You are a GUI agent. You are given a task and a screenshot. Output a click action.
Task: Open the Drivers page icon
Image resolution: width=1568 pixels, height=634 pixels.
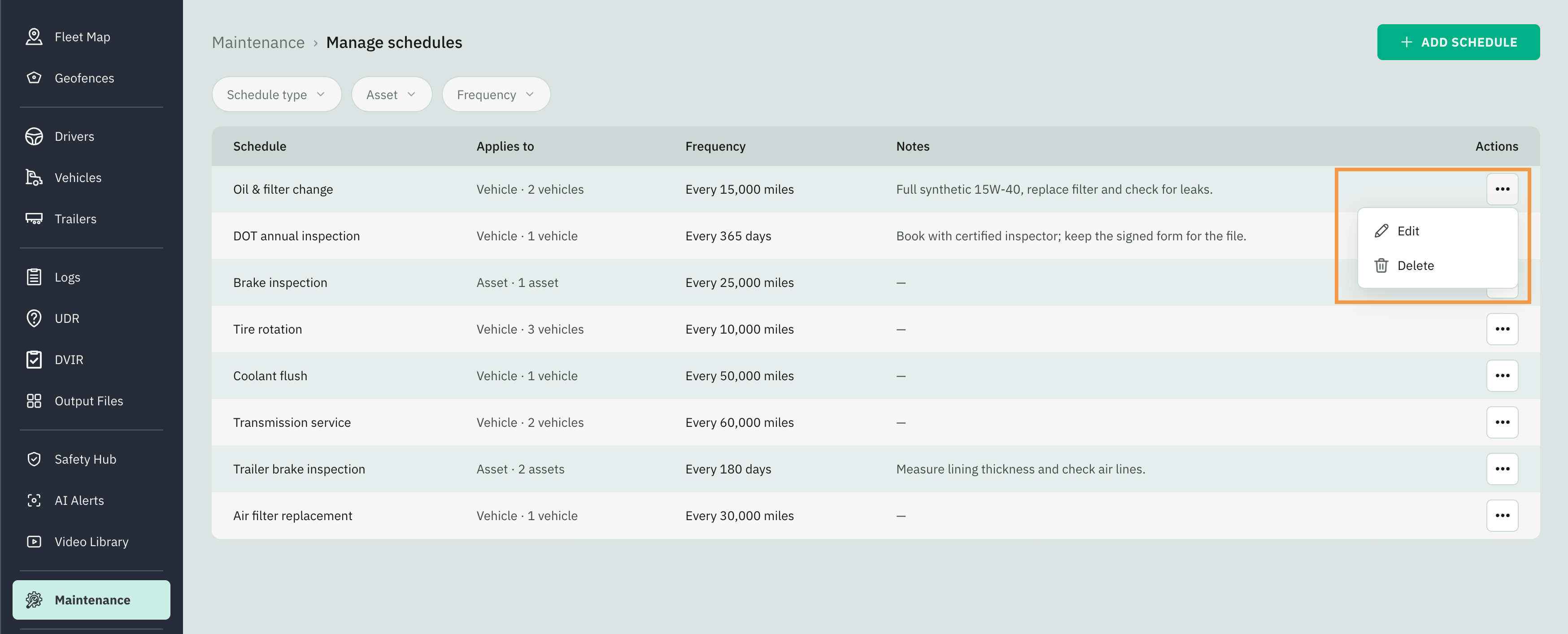[34, 136]
